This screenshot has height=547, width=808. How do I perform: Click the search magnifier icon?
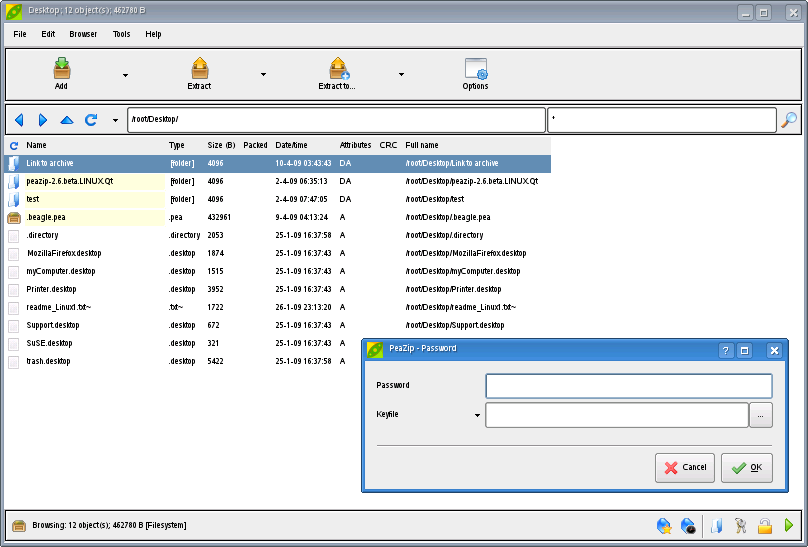(x=789, y=120)
